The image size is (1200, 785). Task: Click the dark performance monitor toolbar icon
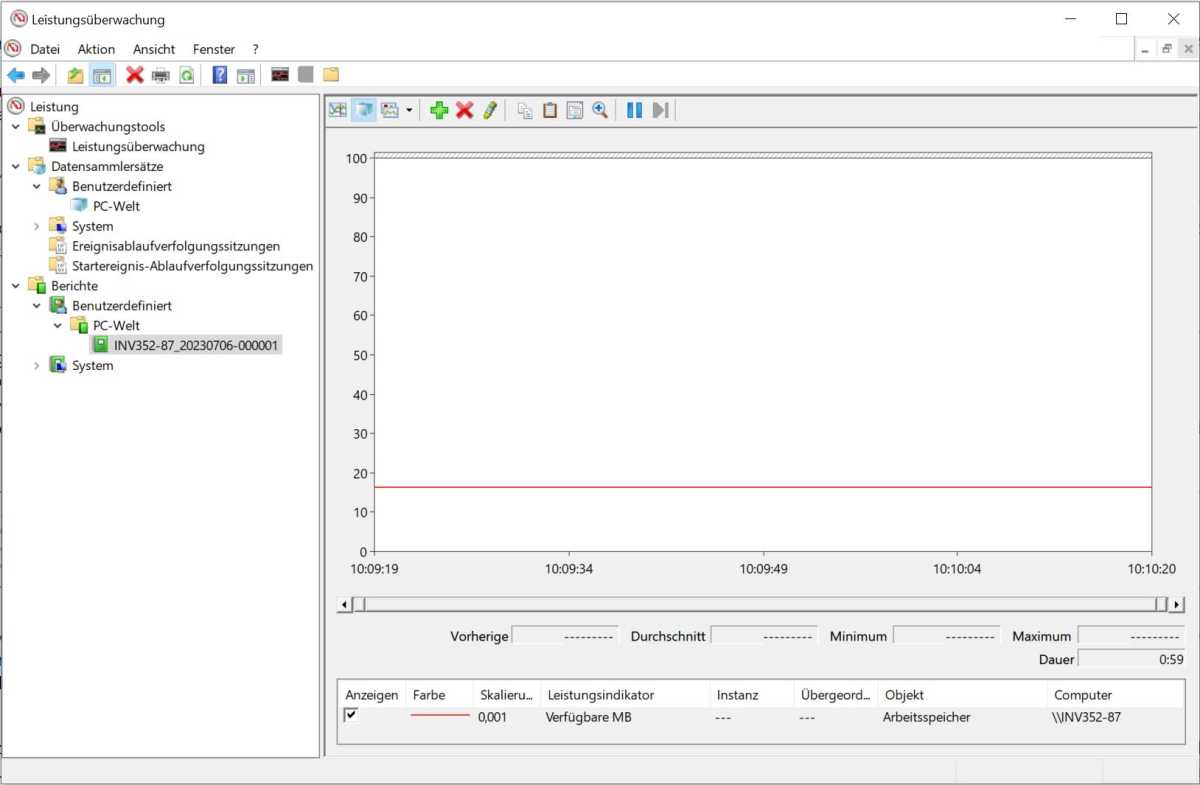pos(280,75)
